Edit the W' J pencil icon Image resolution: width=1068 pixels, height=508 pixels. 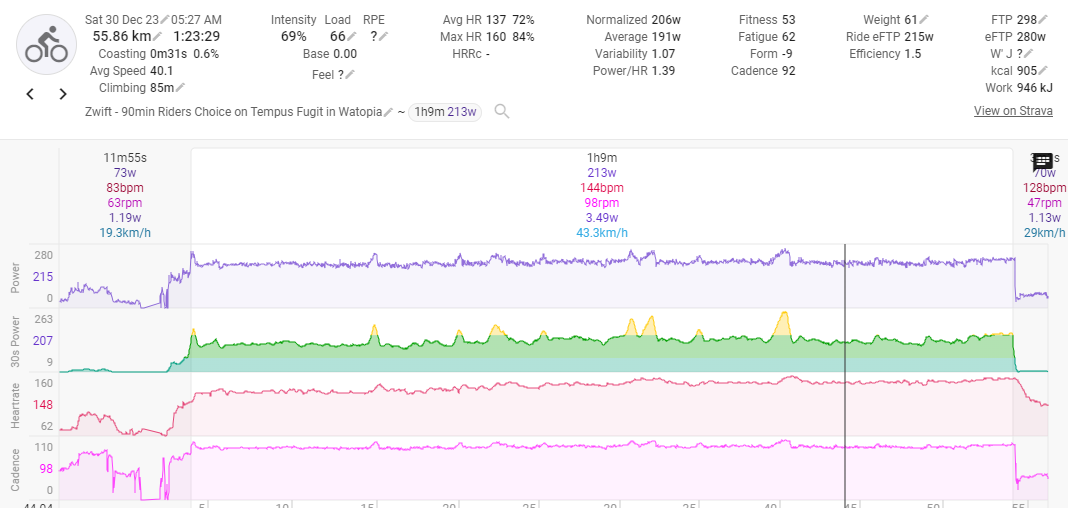[x=1028, y=54]
